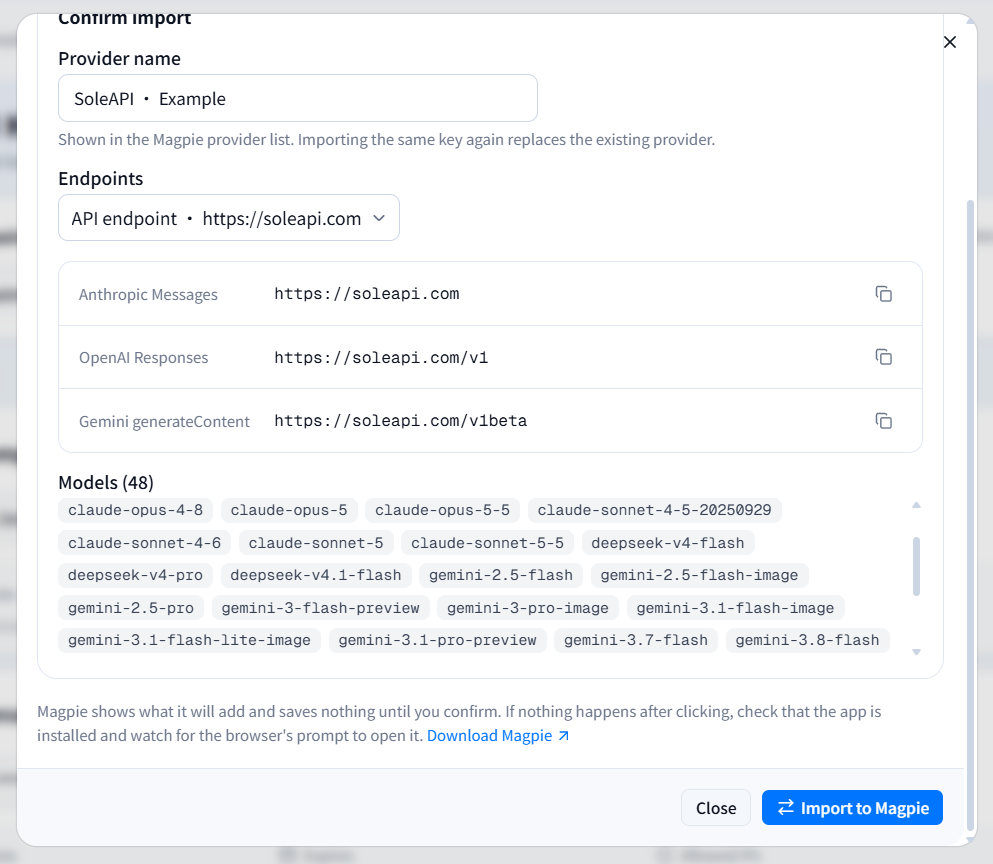
Task: Select the gemini-3.1-flash-image model chip
Action: (735, 608)
